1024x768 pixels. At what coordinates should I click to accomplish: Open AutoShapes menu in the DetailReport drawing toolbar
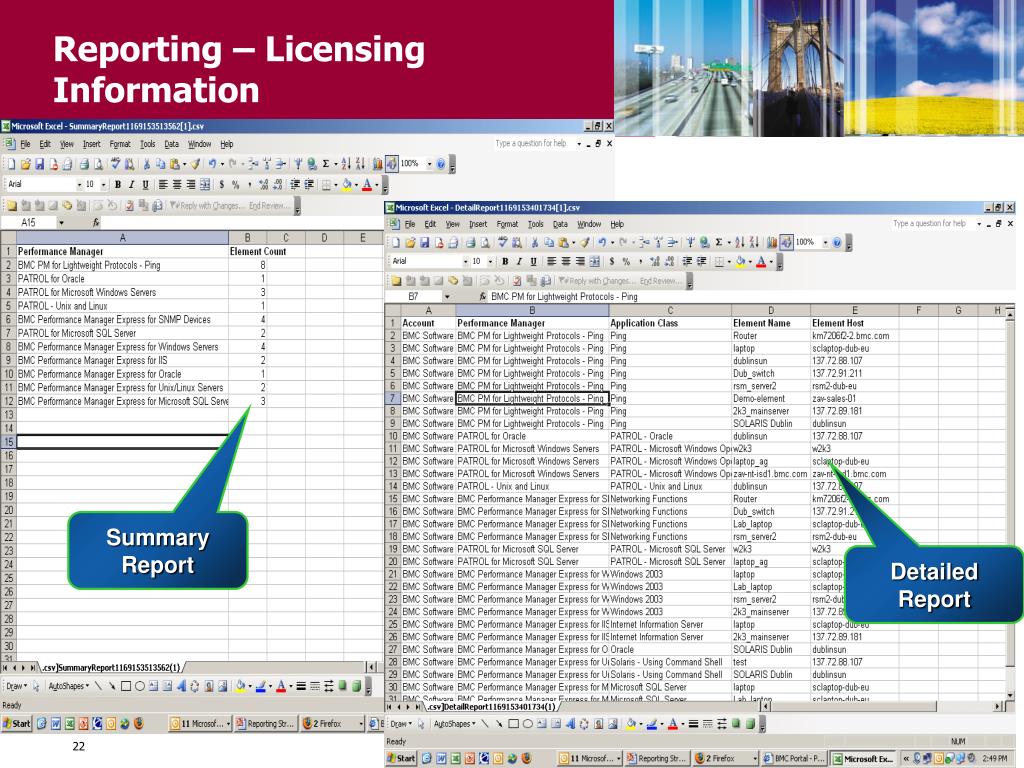[454, 724]
